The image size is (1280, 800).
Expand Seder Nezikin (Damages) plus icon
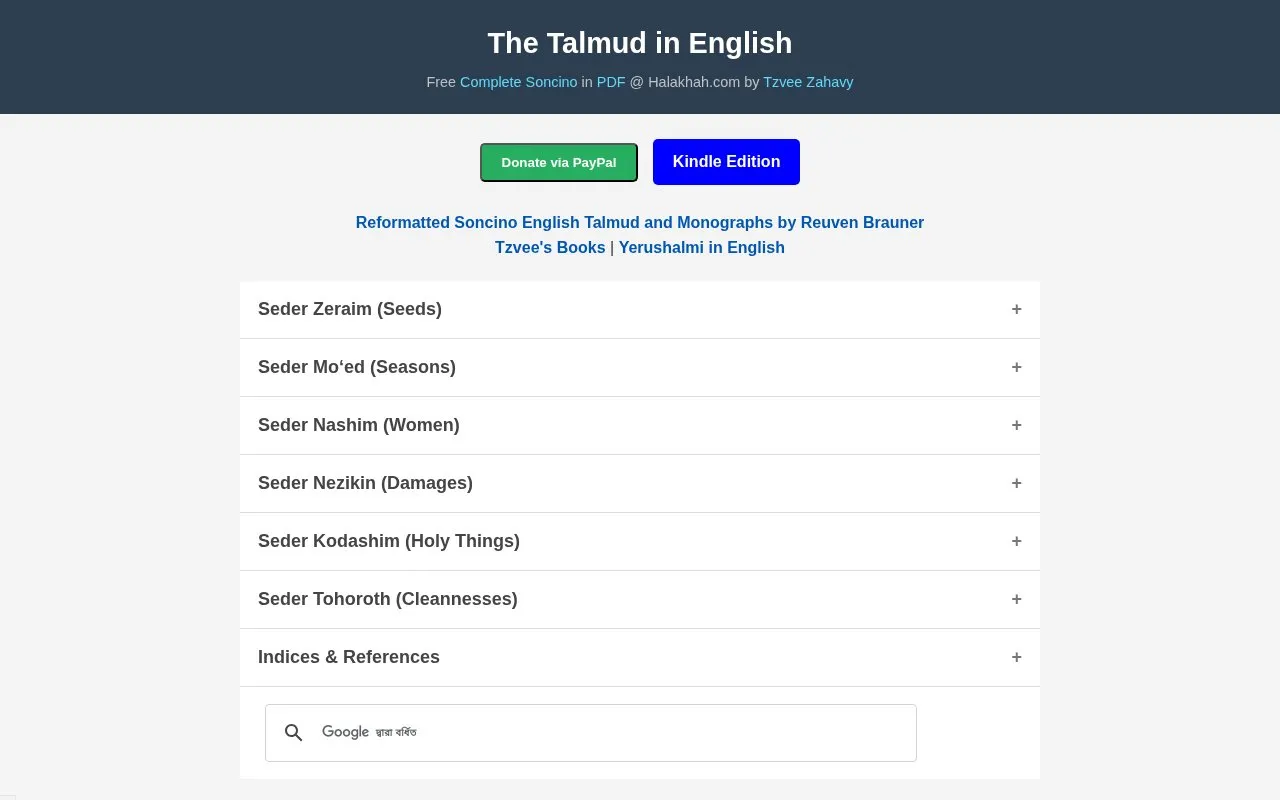[1016, 483]
